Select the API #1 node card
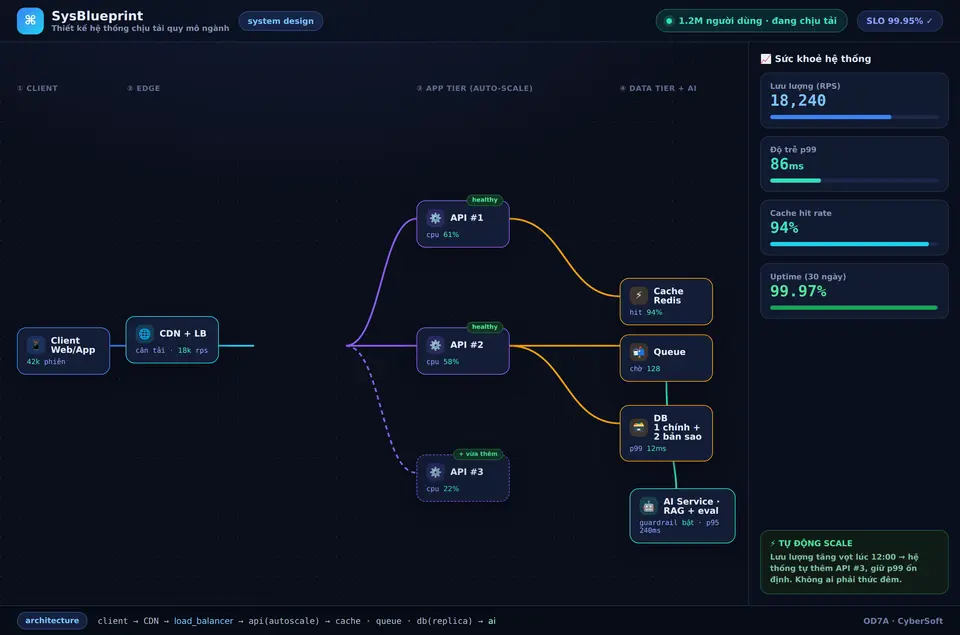 tap(463, 224)
